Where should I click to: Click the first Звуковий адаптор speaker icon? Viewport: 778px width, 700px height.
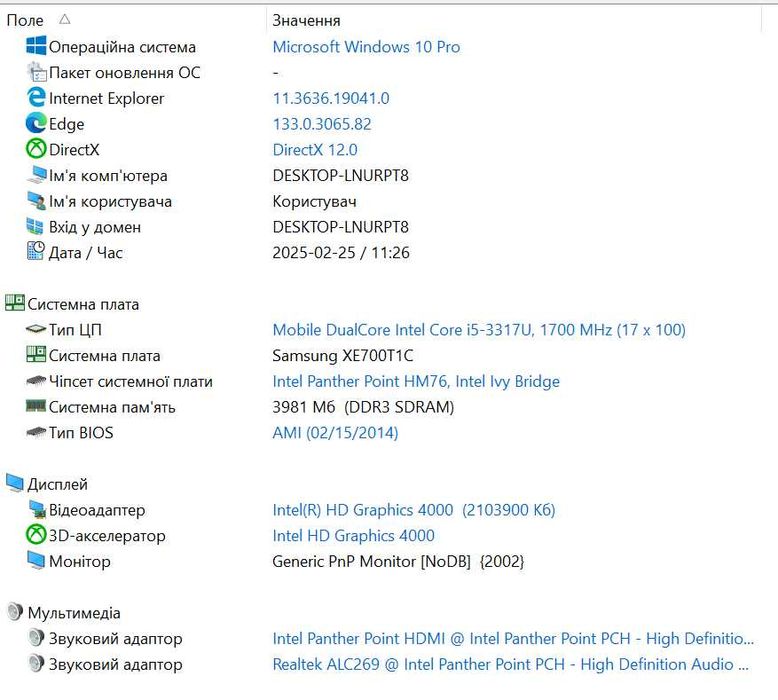pyautogui.click(x=36, y=638)
